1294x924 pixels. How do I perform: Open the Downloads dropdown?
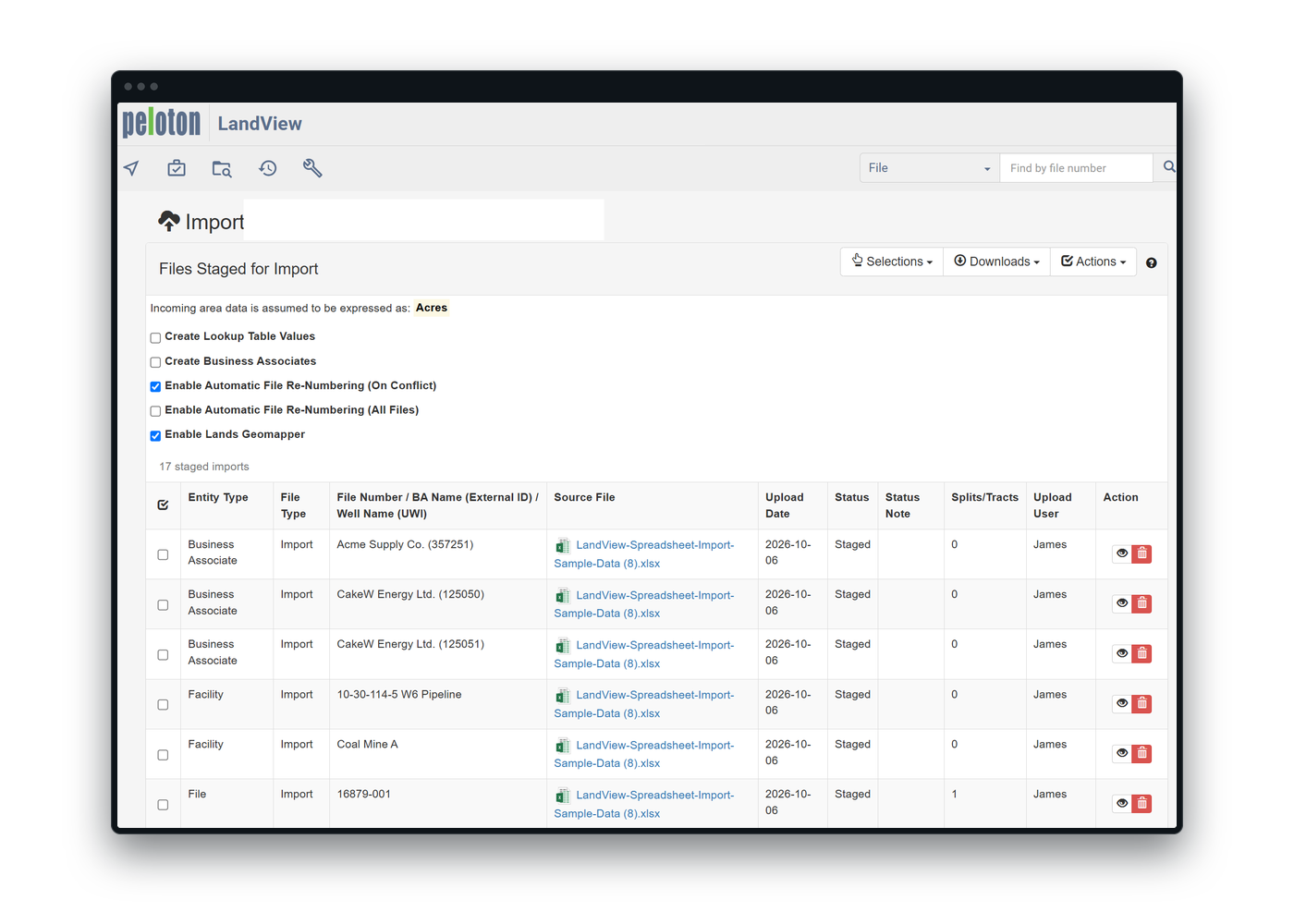point(996,261)
